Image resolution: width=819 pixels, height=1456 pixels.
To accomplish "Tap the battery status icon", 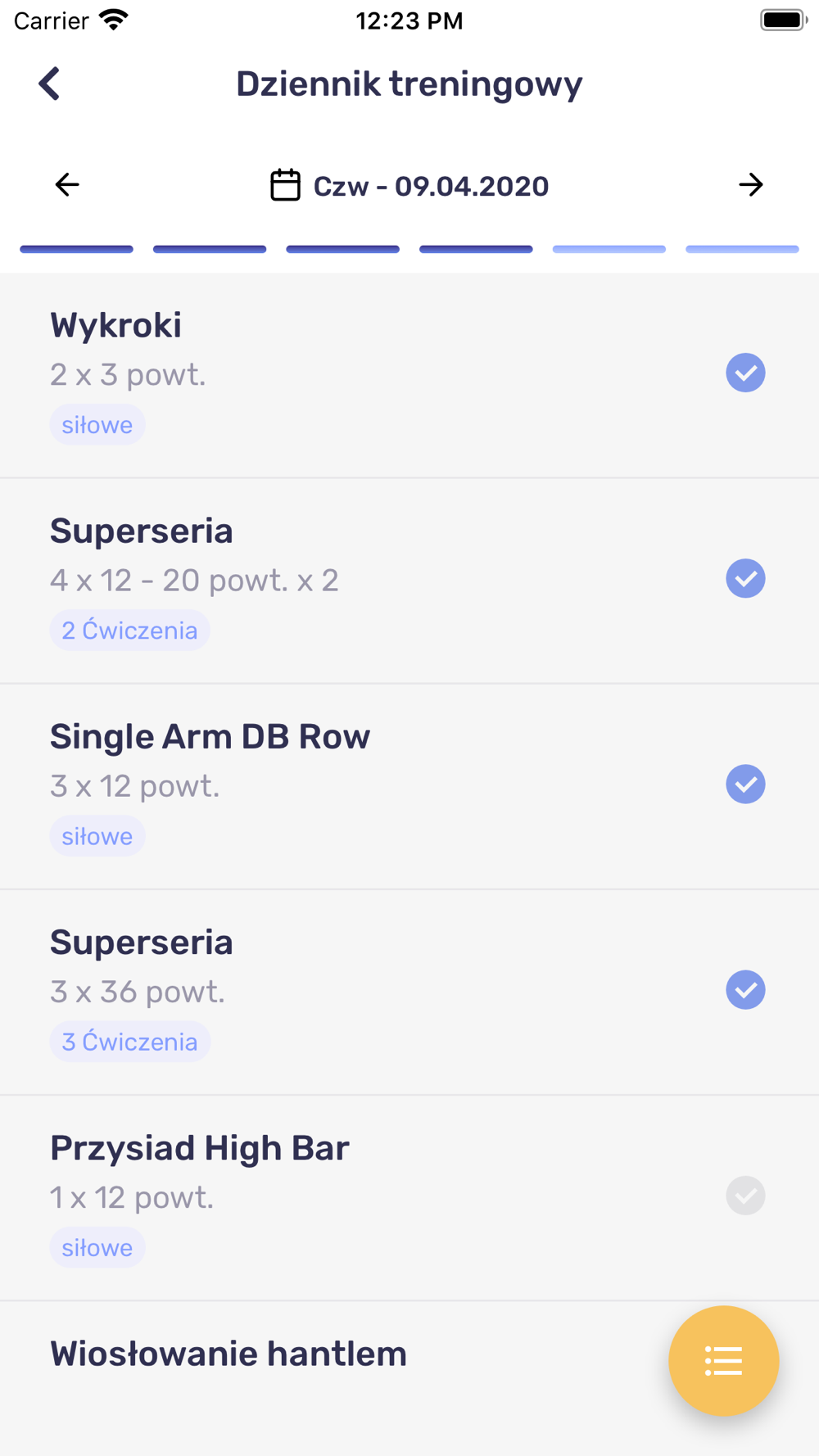I will tap(783, 20).
